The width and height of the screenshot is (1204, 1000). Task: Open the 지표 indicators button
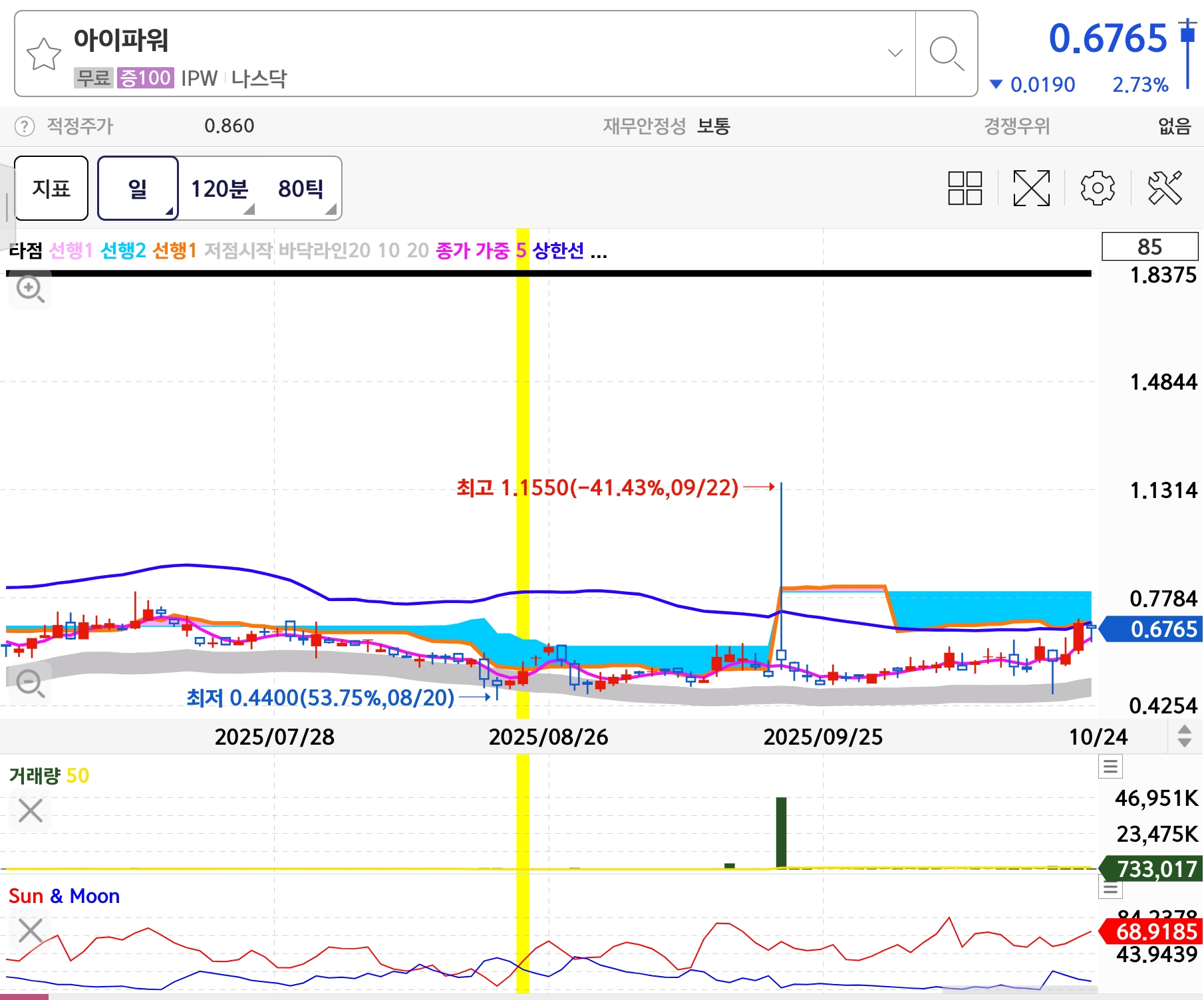coord(51,188)
